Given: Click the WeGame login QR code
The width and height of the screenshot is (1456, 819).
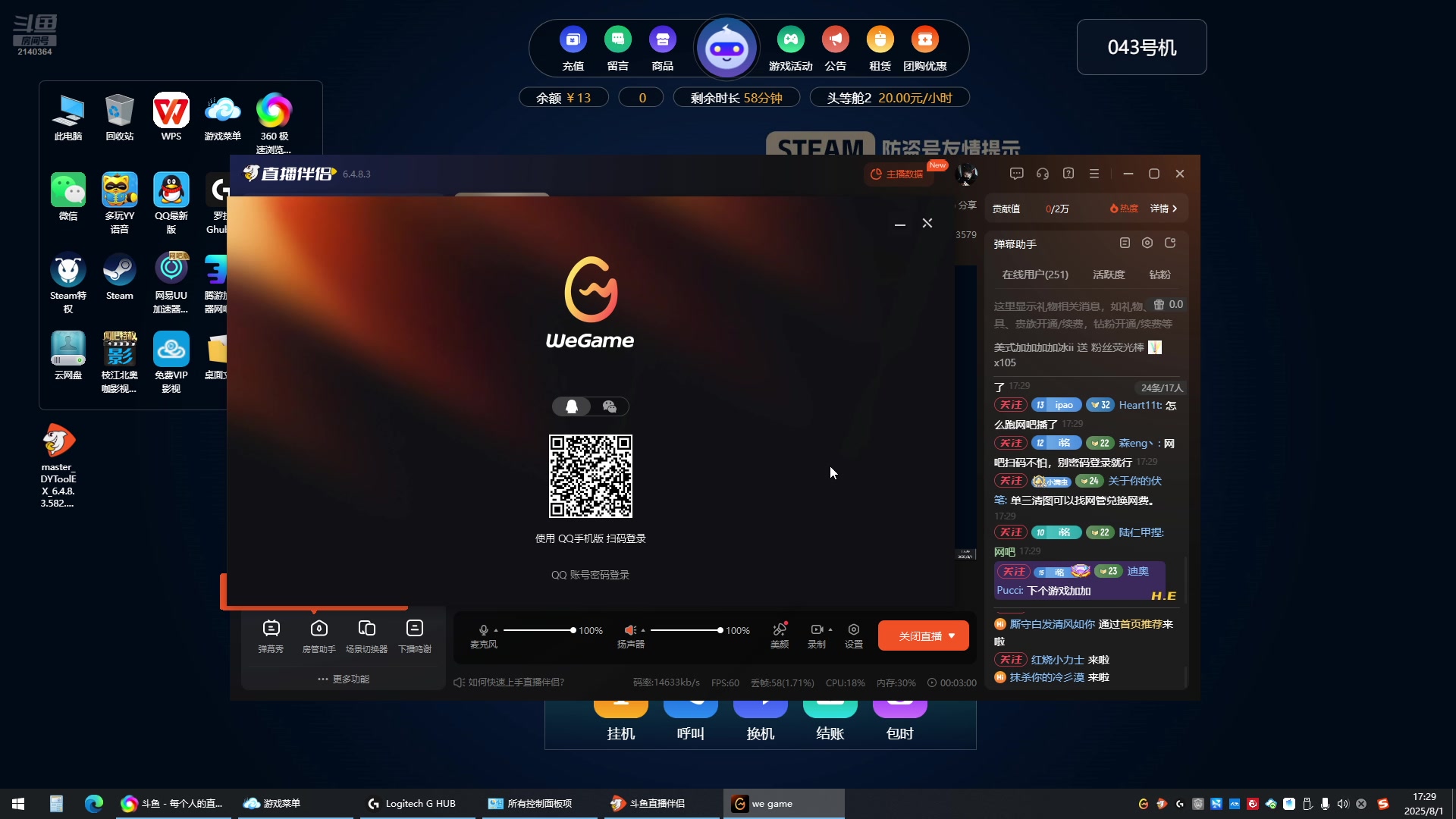Looking at the screenshot, I should [591, 476].
